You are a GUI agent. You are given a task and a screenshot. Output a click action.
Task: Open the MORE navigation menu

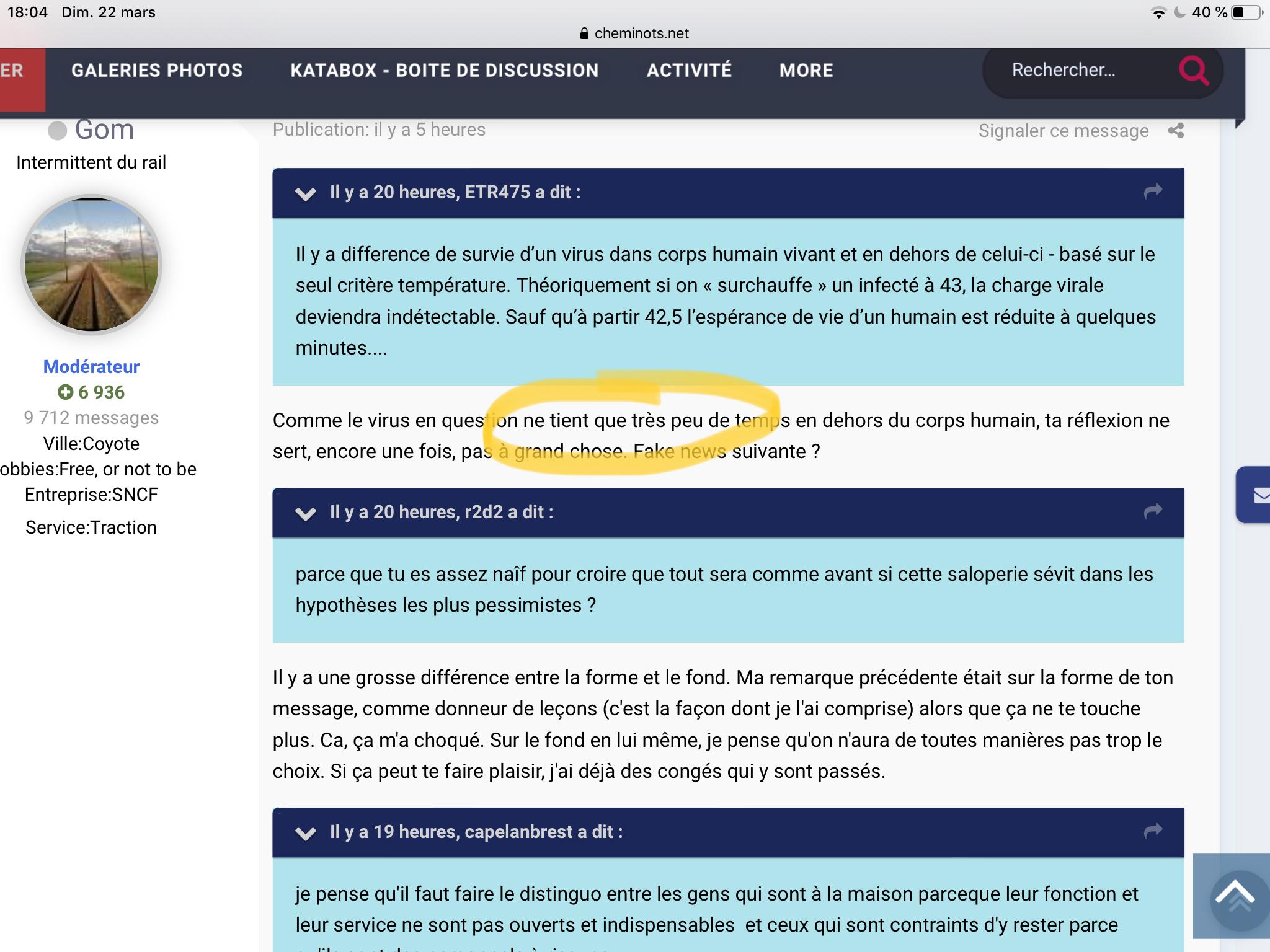pyautogui.click(x=806, y=70)
